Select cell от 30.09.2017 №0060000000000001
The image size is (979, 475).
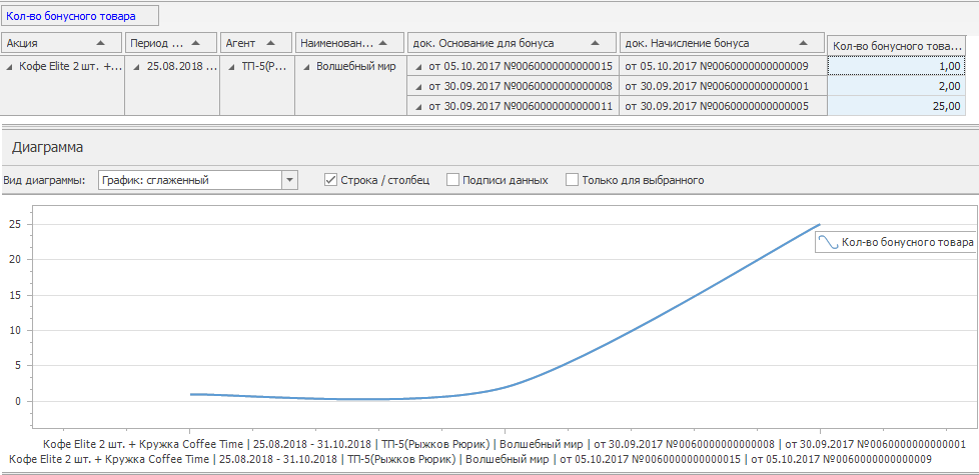(x=724, y=86)
